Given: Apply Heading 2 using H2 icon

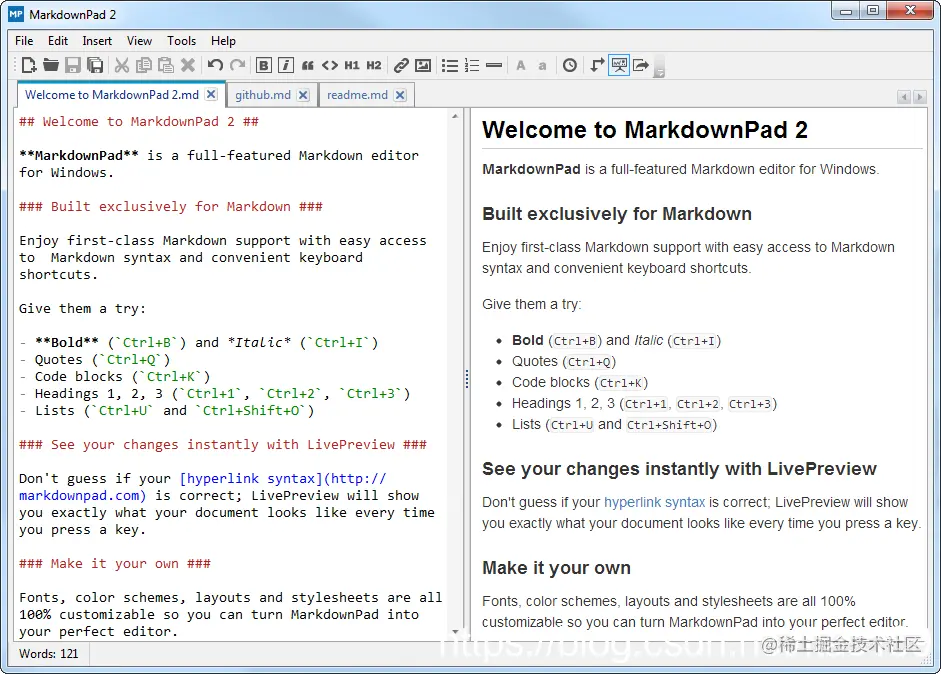Looking at the screenshot, I should pos(374,65).
